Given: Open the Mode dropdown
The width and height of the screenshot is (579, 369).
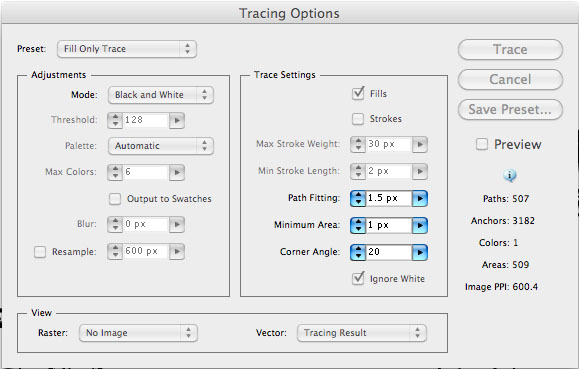Looking at the screenshot, I should coord(161,95).
